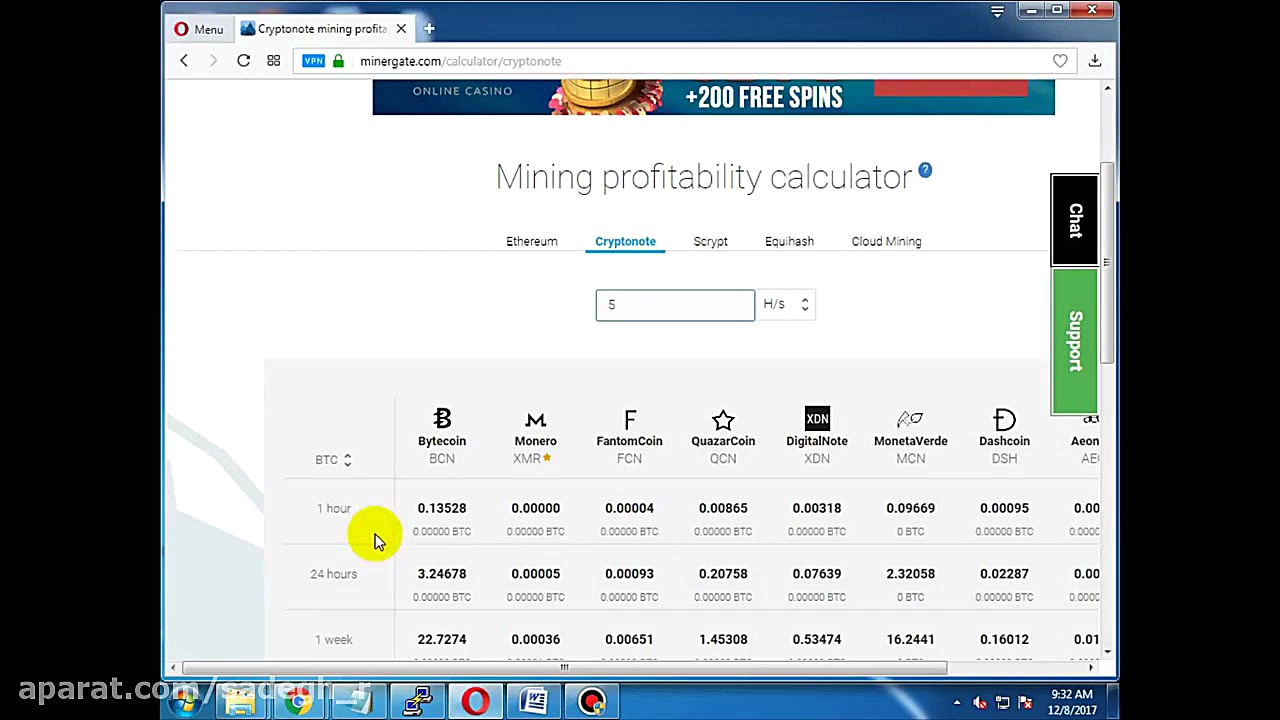Open the Opera Menu button
Image resolution: width=1280 pixels, height=720 pixels.
pyautogui.click(x=199, y=29)
